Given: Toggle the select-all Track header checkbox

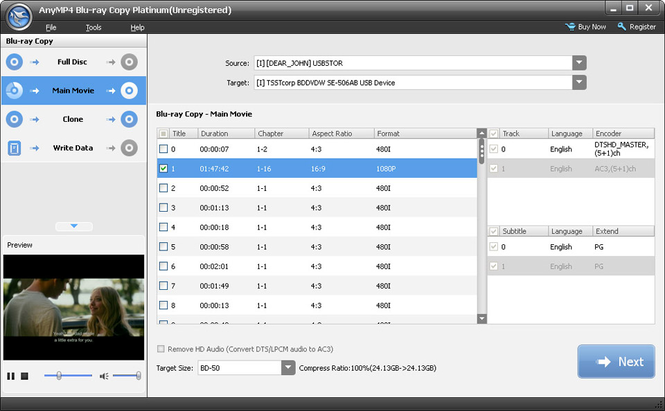Looking at the screenshot, I should coord(493,134).
